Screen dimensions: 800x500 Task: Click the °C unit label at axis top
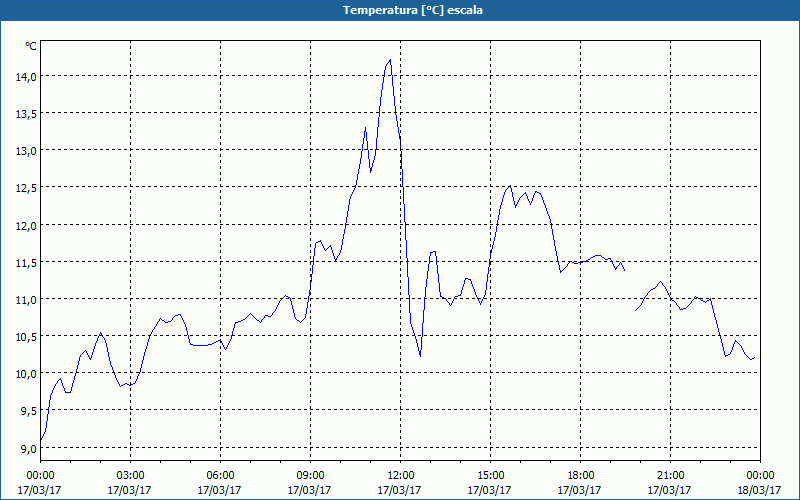click(31, 46)
